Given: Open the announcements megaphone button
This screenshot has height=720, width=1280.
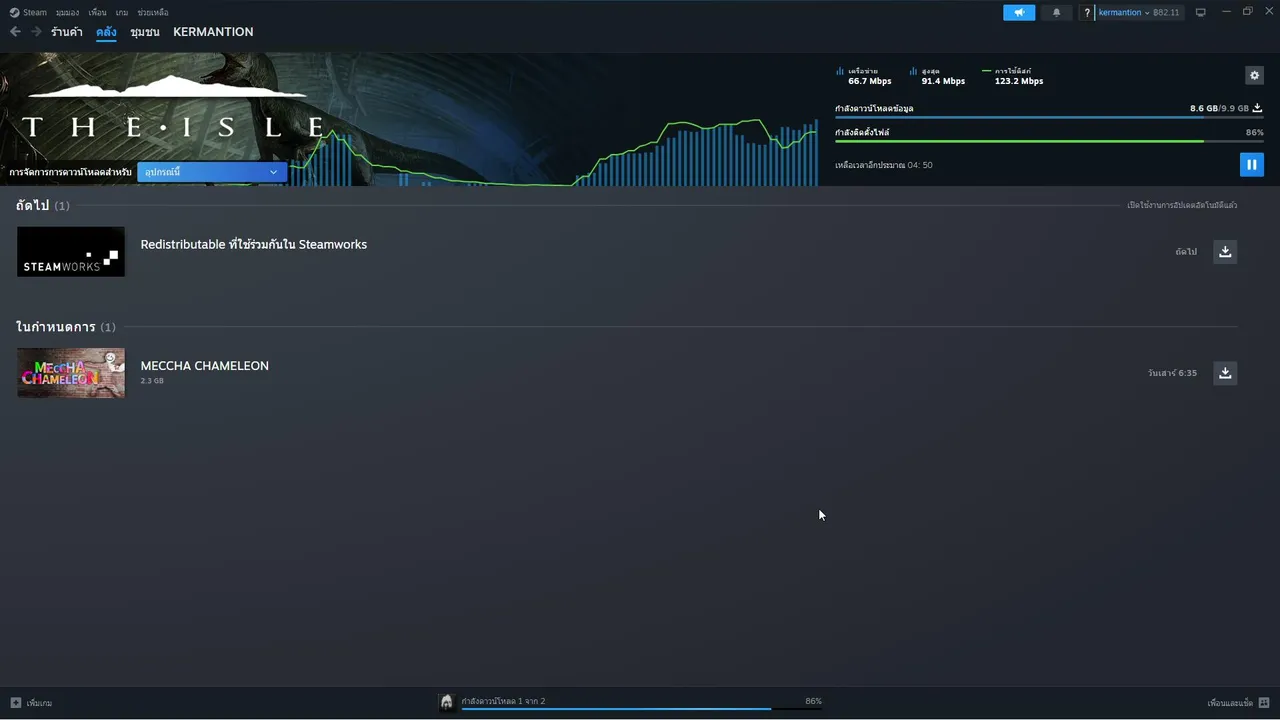Looking at the screenshot, I should pyautogui.click(x=1019, y=13).
